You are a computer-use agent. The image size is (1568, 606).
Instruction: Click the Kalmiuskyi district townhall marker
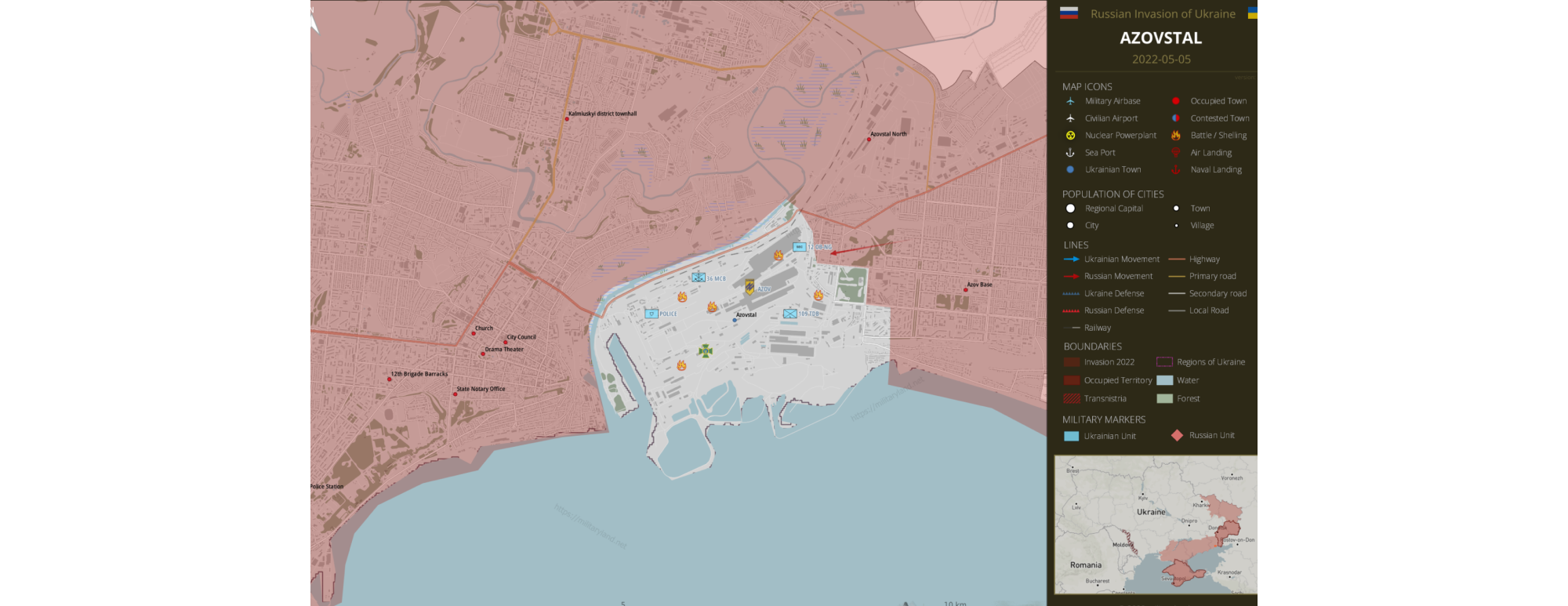click(x=567, y=119)
